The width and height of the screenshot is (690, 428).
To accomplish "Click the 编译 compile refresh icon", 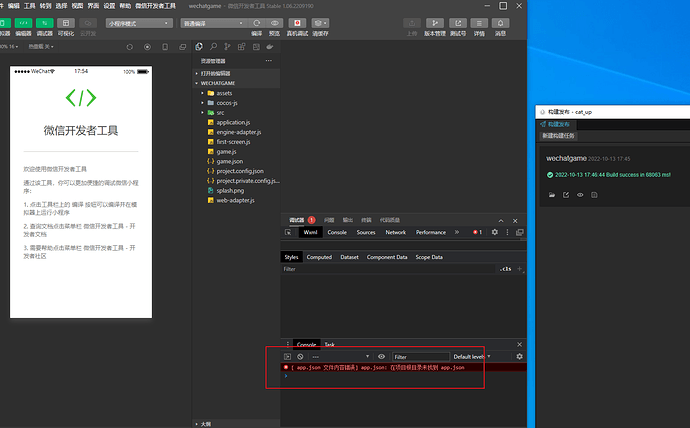I will coord(257,23).
